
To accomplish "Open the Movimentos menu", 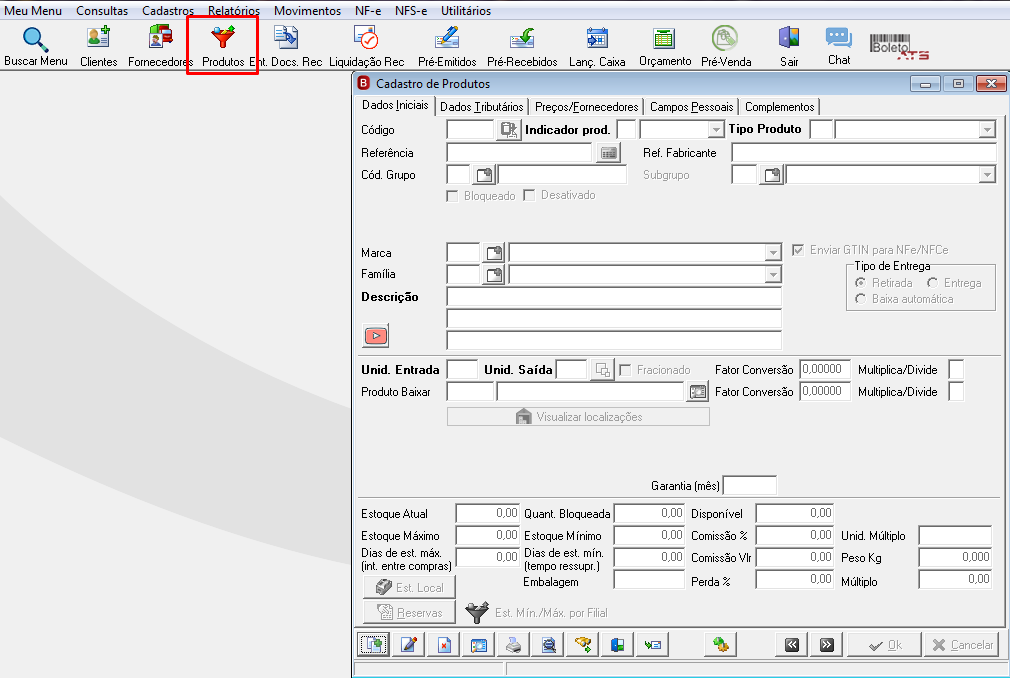I will click(x=307, y=11).
